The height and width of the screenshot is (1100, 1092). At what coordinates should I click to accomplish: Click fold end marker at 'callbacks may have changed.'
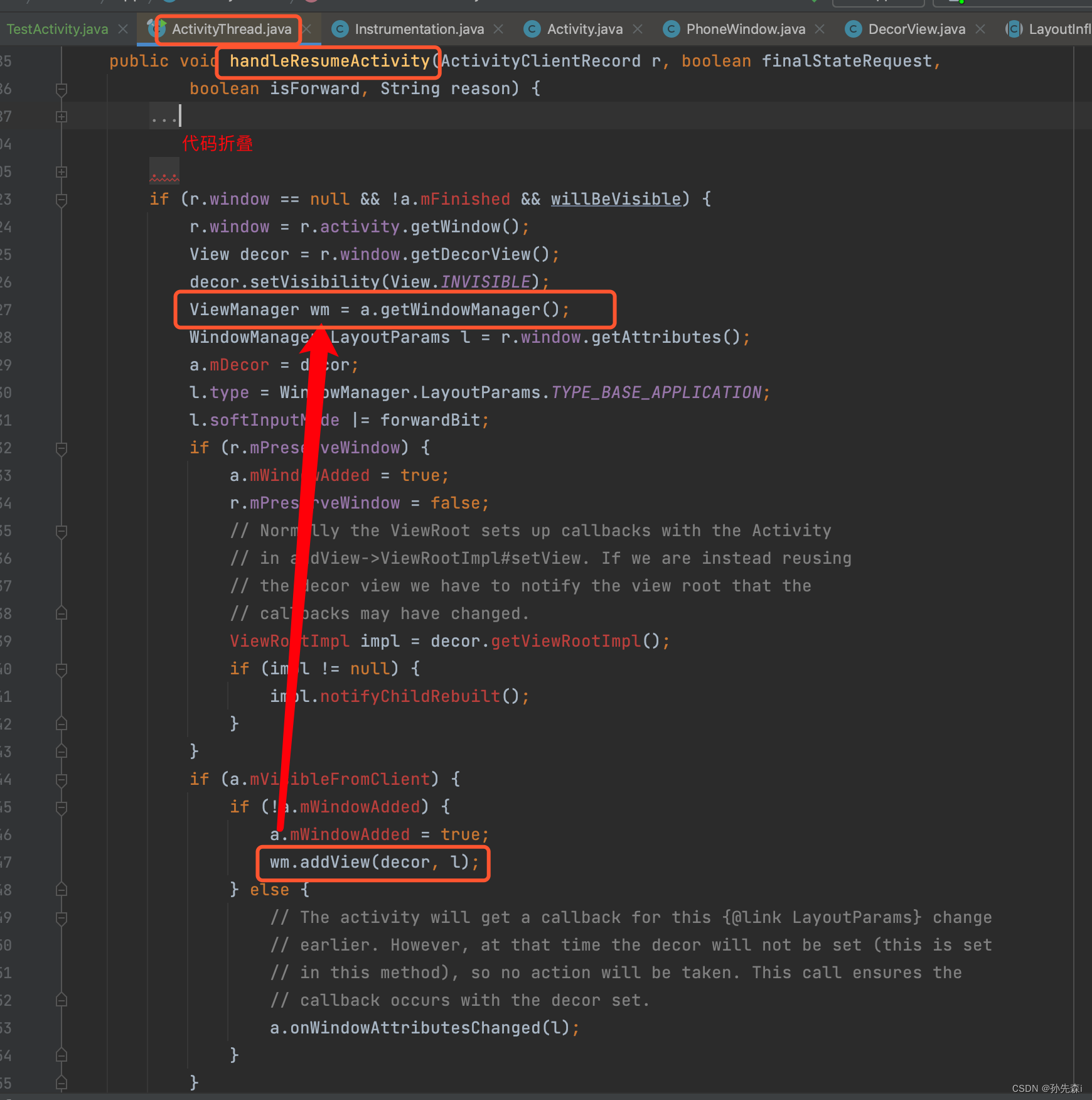(x=62, y=614)
